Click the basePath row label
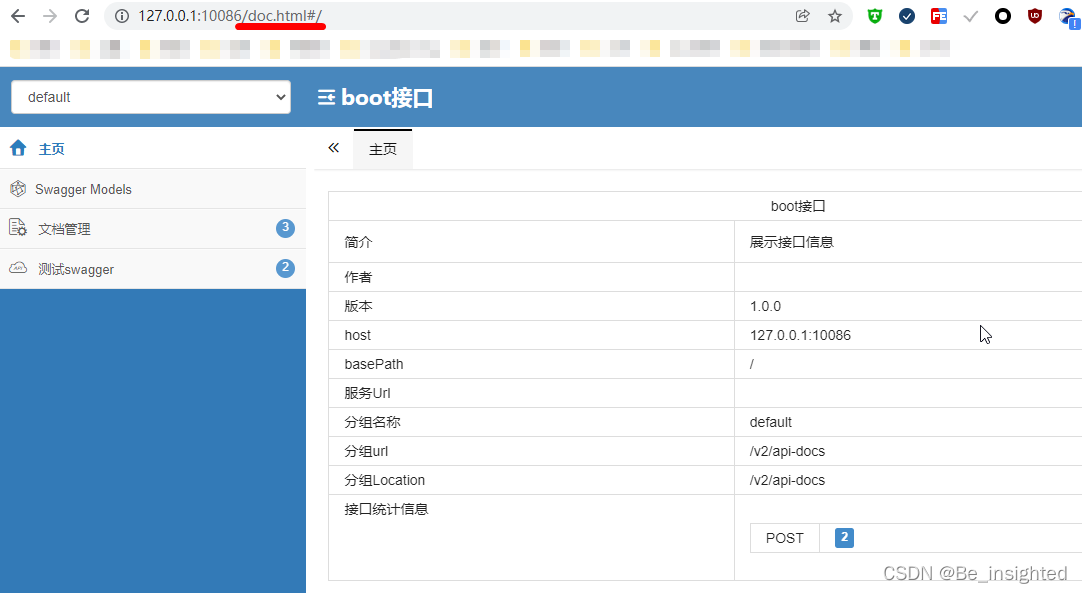The height and width of the screenshot is (593, 1082). pyautogui.click(x=373, y=364)
